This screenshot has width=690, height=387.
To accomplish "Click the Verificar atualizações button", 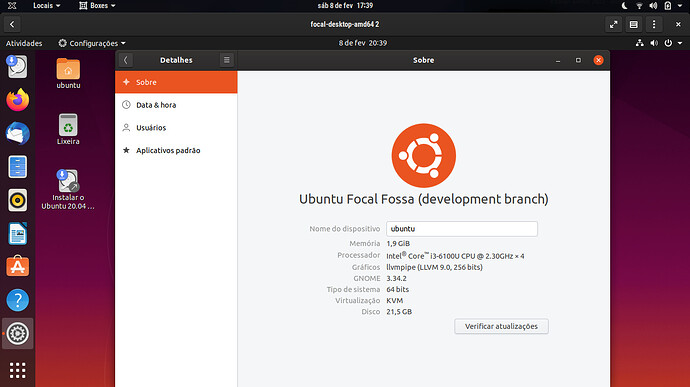I will 501,326.
